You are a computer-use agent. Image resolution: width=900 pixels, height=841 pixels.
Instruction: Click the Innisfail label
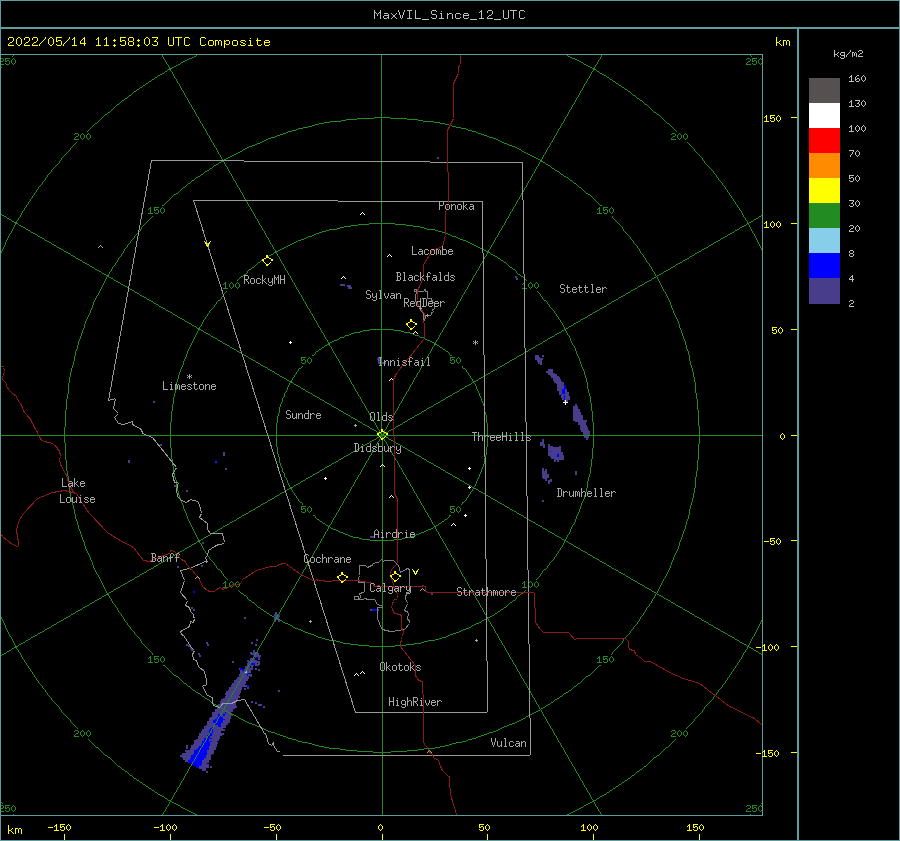tap(404, 362)
